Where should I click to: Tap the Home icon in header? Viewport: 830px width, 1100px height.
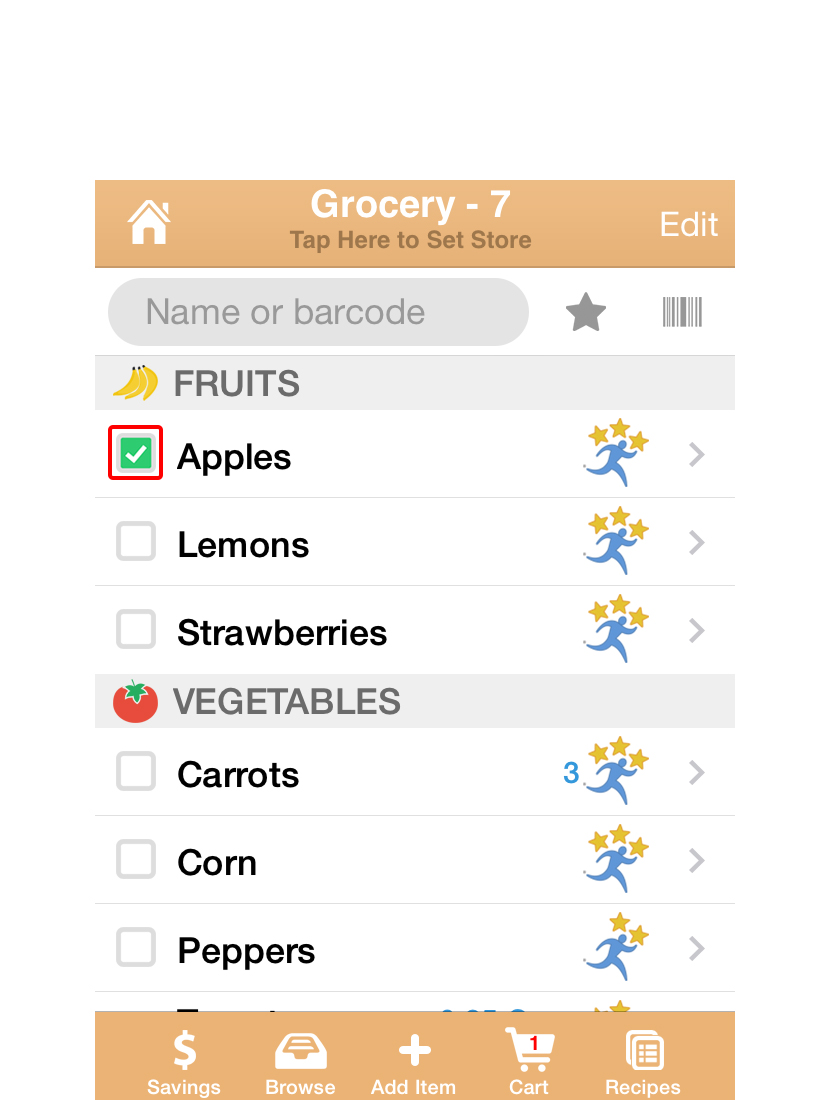(x=149, y=222)
